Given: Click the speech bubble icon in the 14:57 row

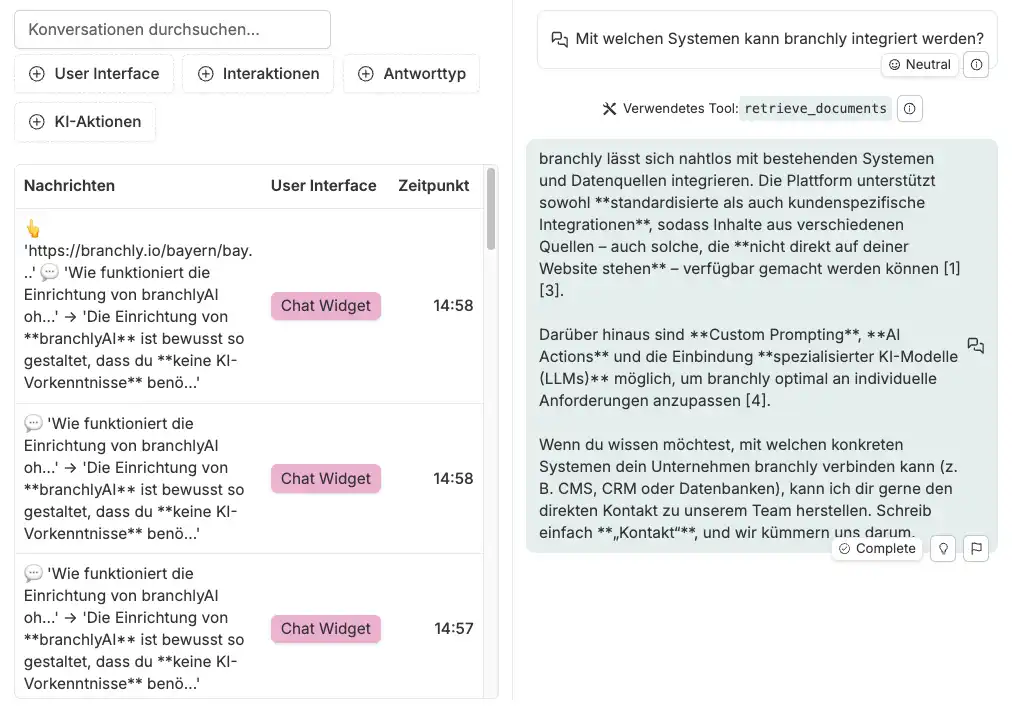Looking at the screenshot, I should (33, 574).
